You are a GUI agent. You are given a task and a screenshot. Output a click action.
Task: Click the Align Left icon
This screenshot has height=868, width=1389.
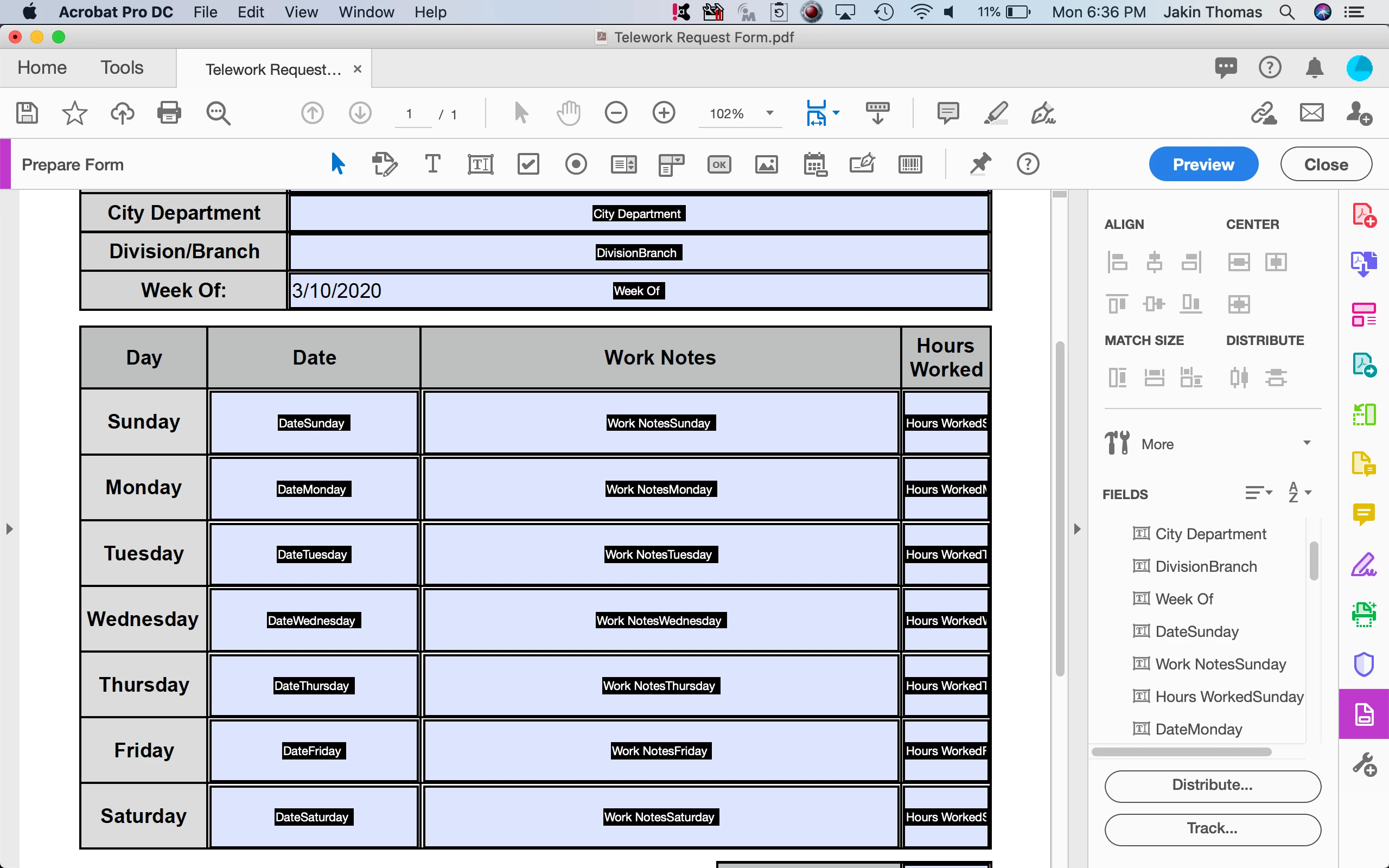pos(1117,263)
